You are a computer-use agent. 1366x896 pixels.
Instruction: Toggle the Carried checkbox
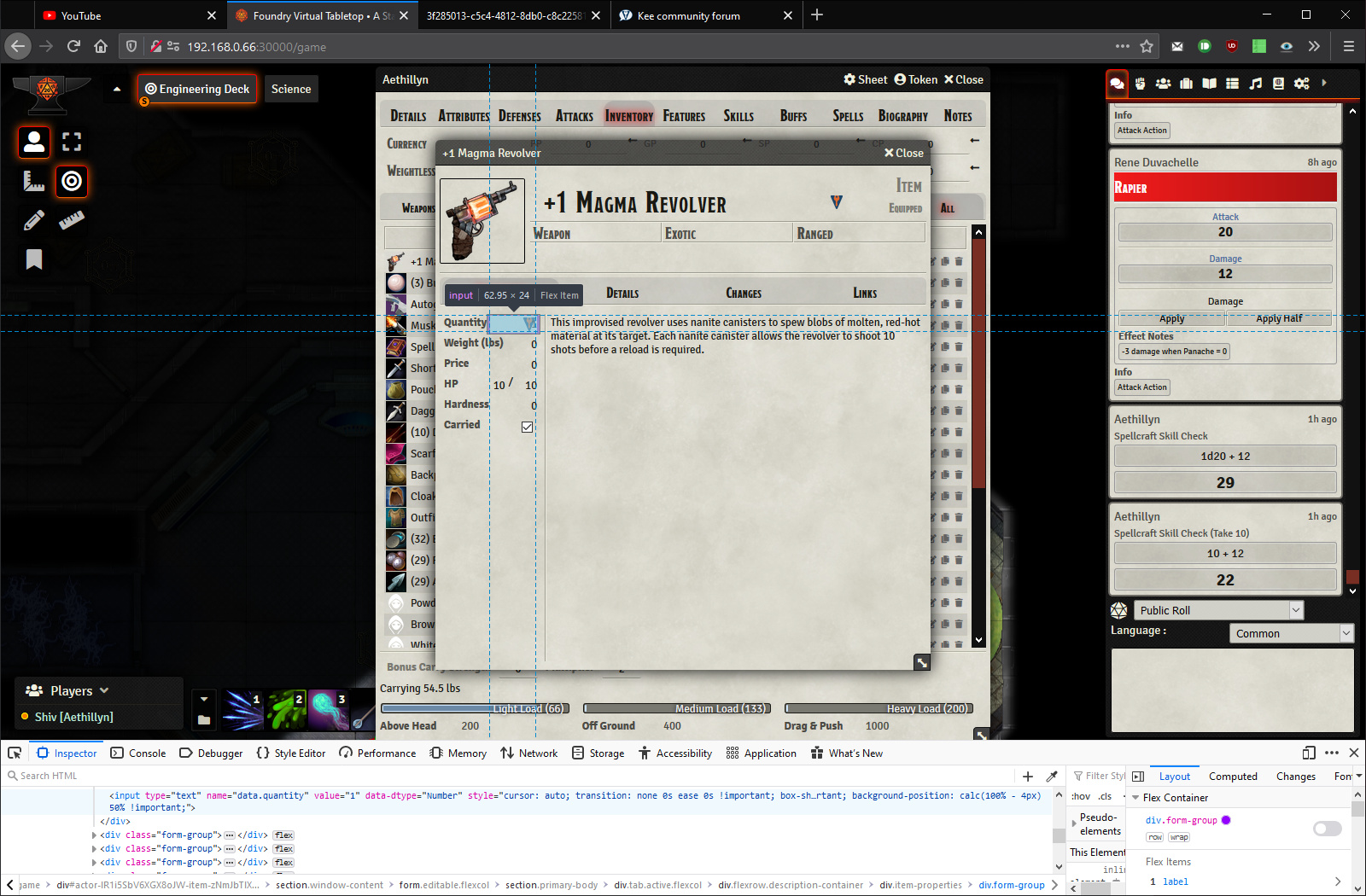pyautogui.click(x=528, y=427)
